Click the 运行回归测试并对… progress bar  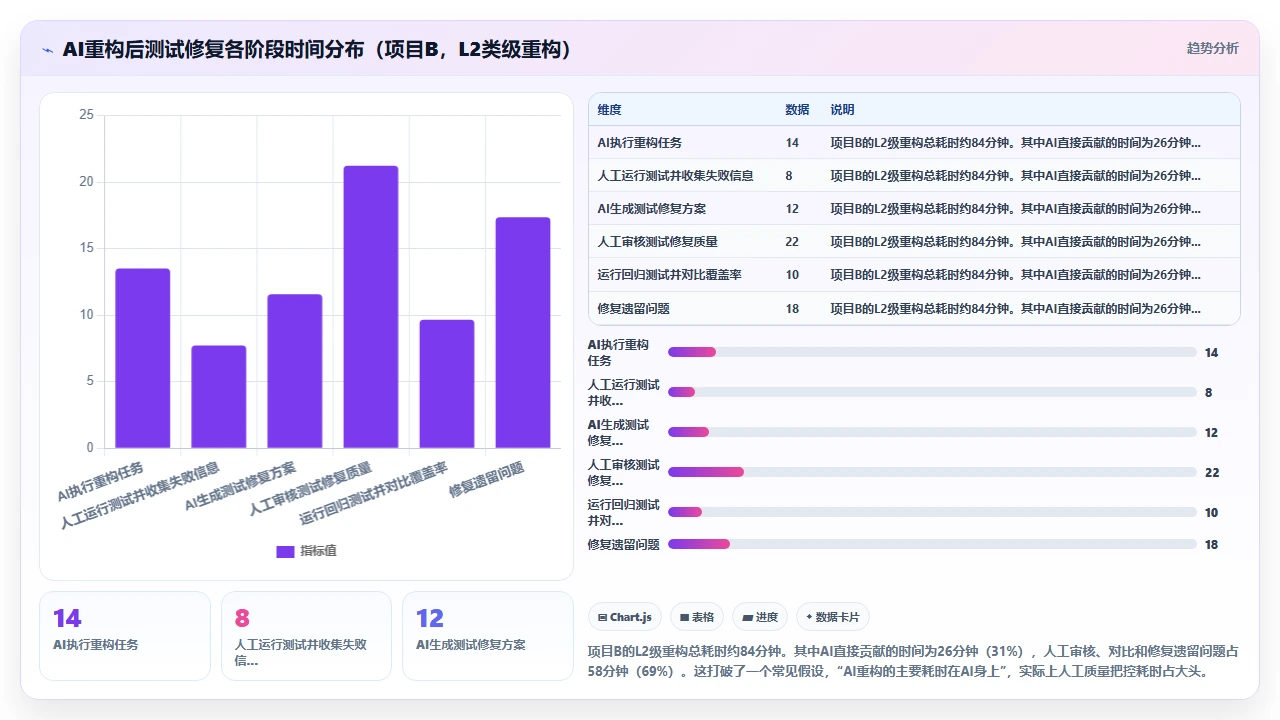[932, 512]
